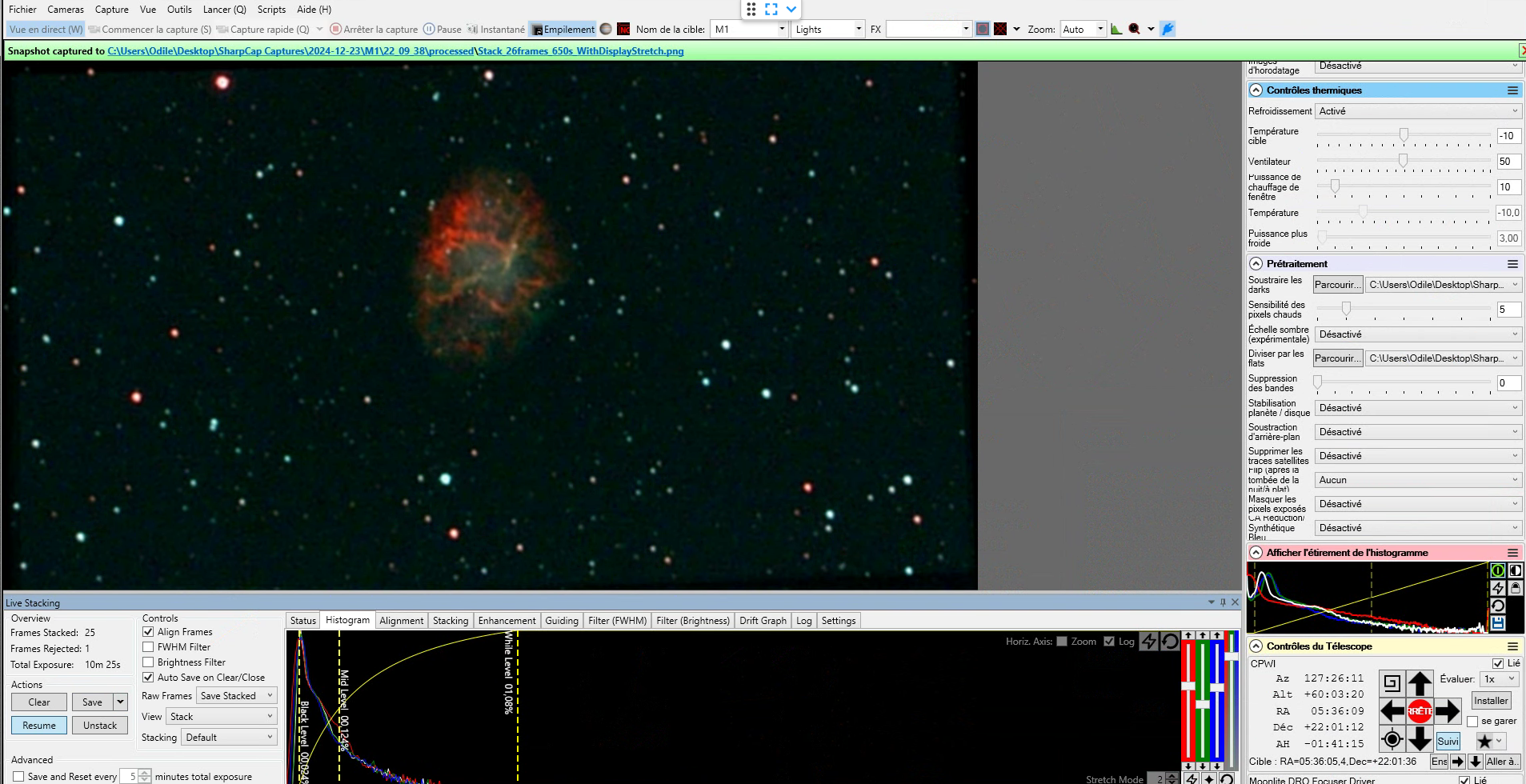The height and width of the screenshot is (784, 1526).
Task: Adjust the Température cible slider
Action: (1403, 136)
